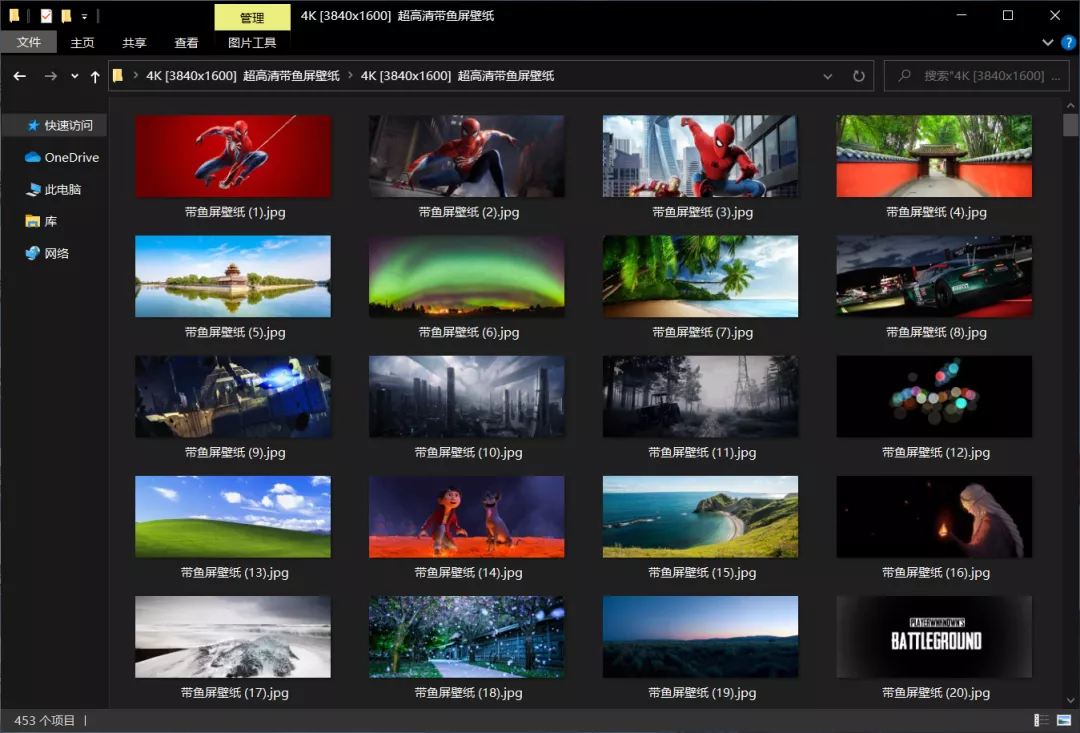Screen dimensions: 1080x733
Task: Open the help question mark icon
Action: (1067, 43)
